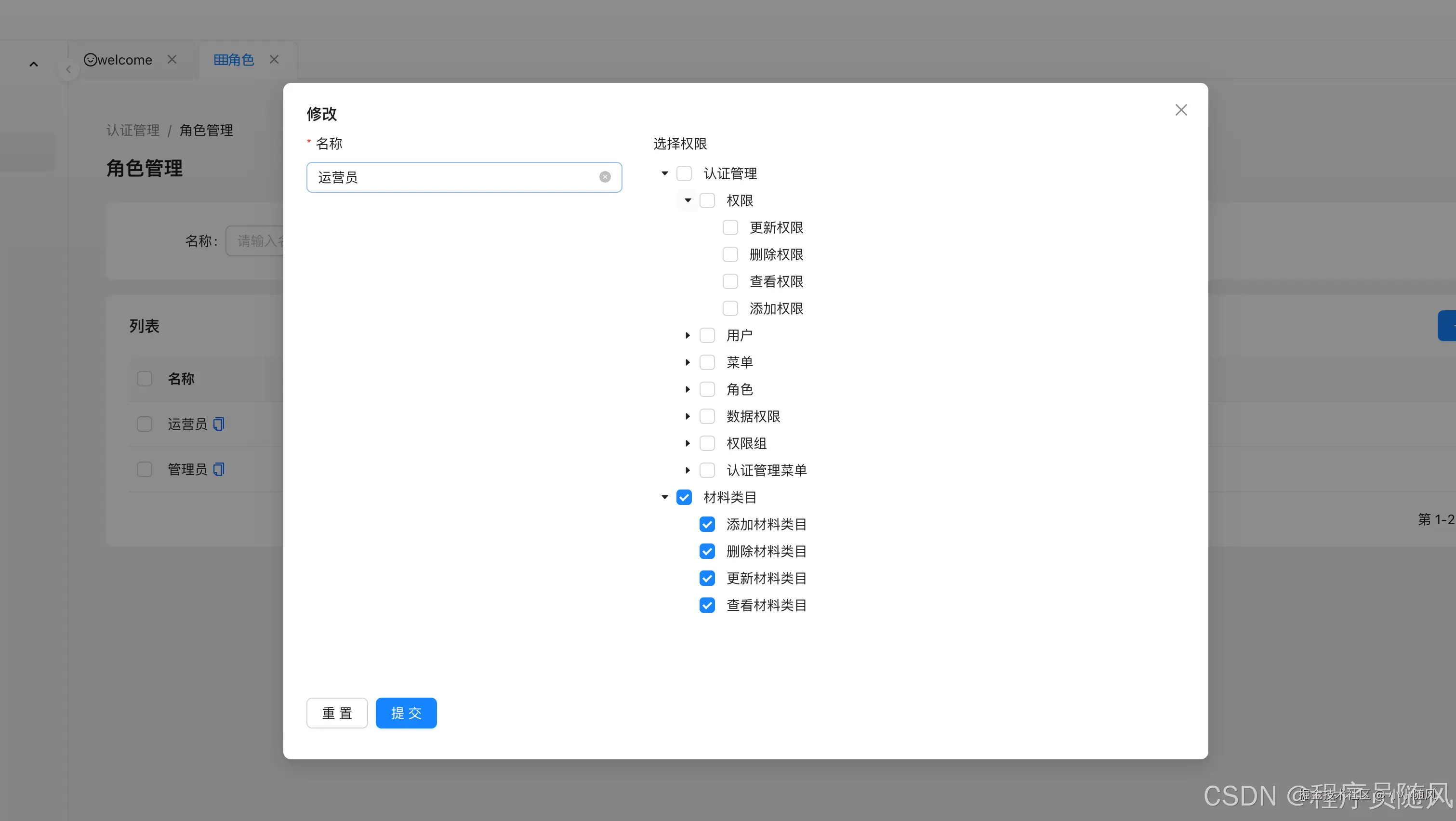The image size is (1456, 821).
Task: Close the 修改 dialog with its X icon
Action: (1181, 110)
